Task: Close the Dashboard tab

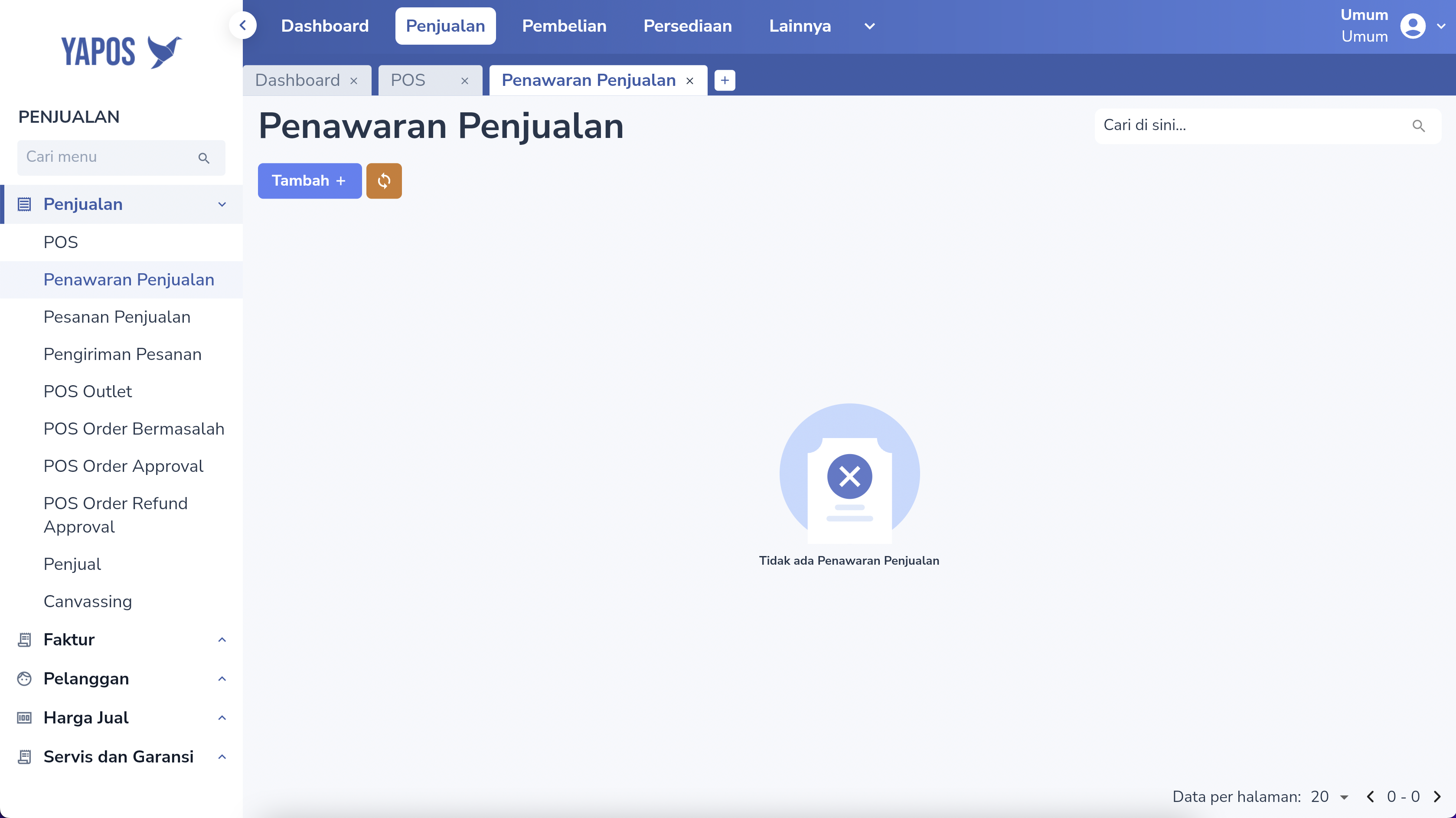Action: 354,81
